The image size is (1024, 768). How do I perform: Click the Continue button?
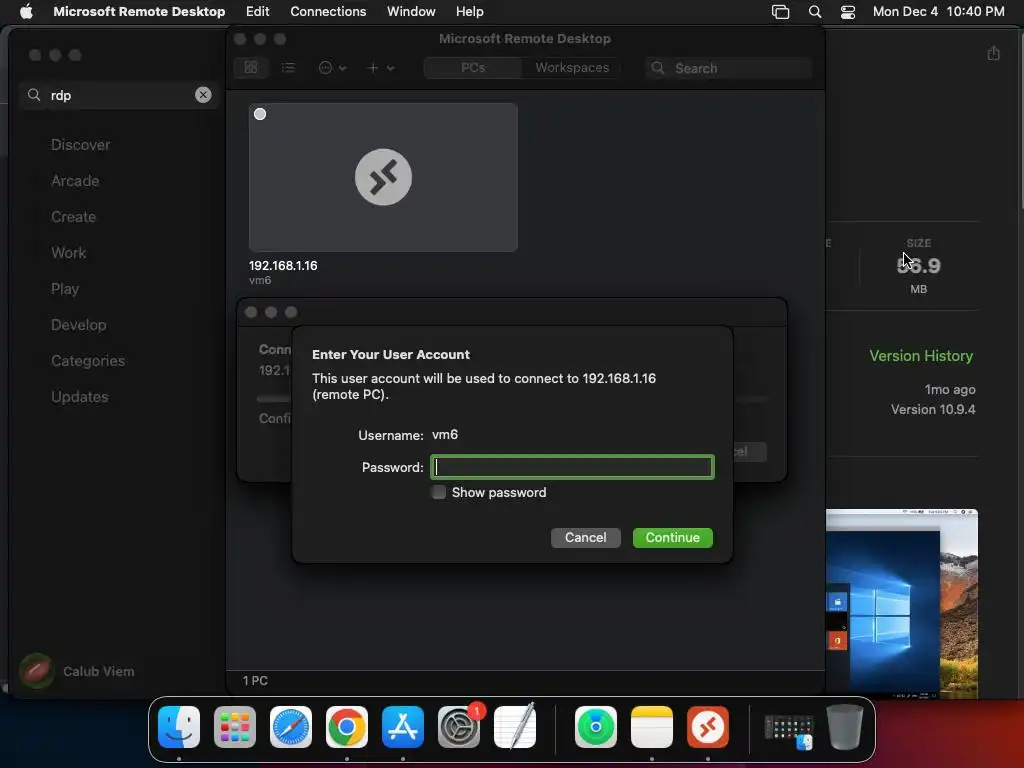pos(673,537)
